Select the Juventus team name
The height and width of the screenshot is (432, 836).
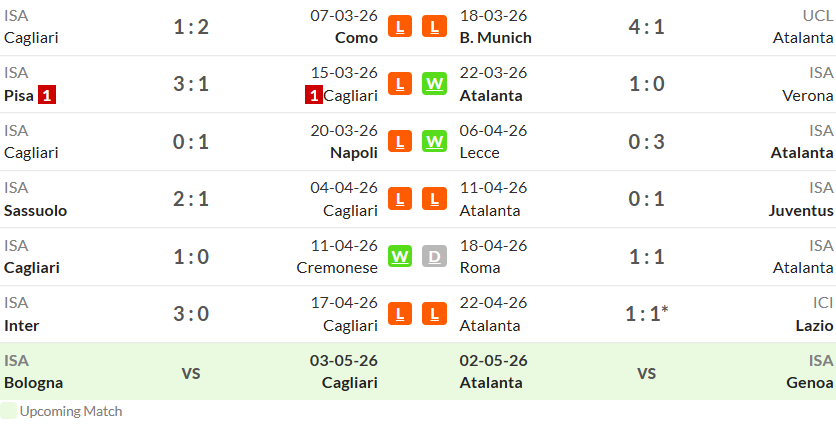click(x=801, y=211)
